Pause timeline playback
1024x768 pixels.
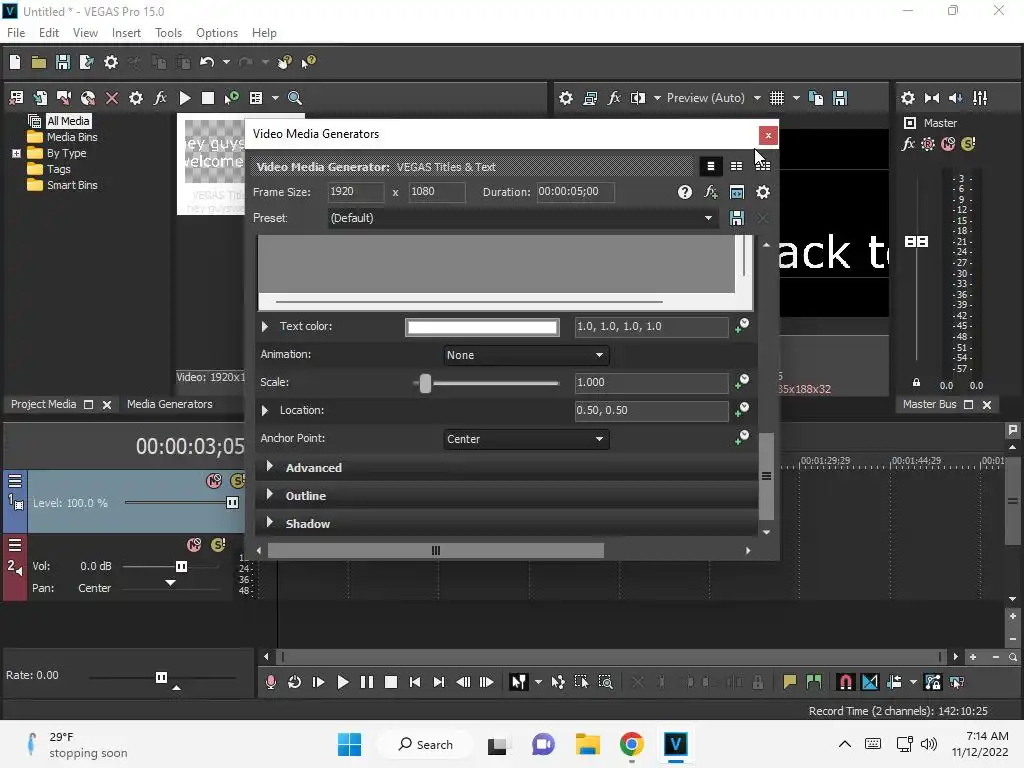pyautogui.click(x=366, y=682)
